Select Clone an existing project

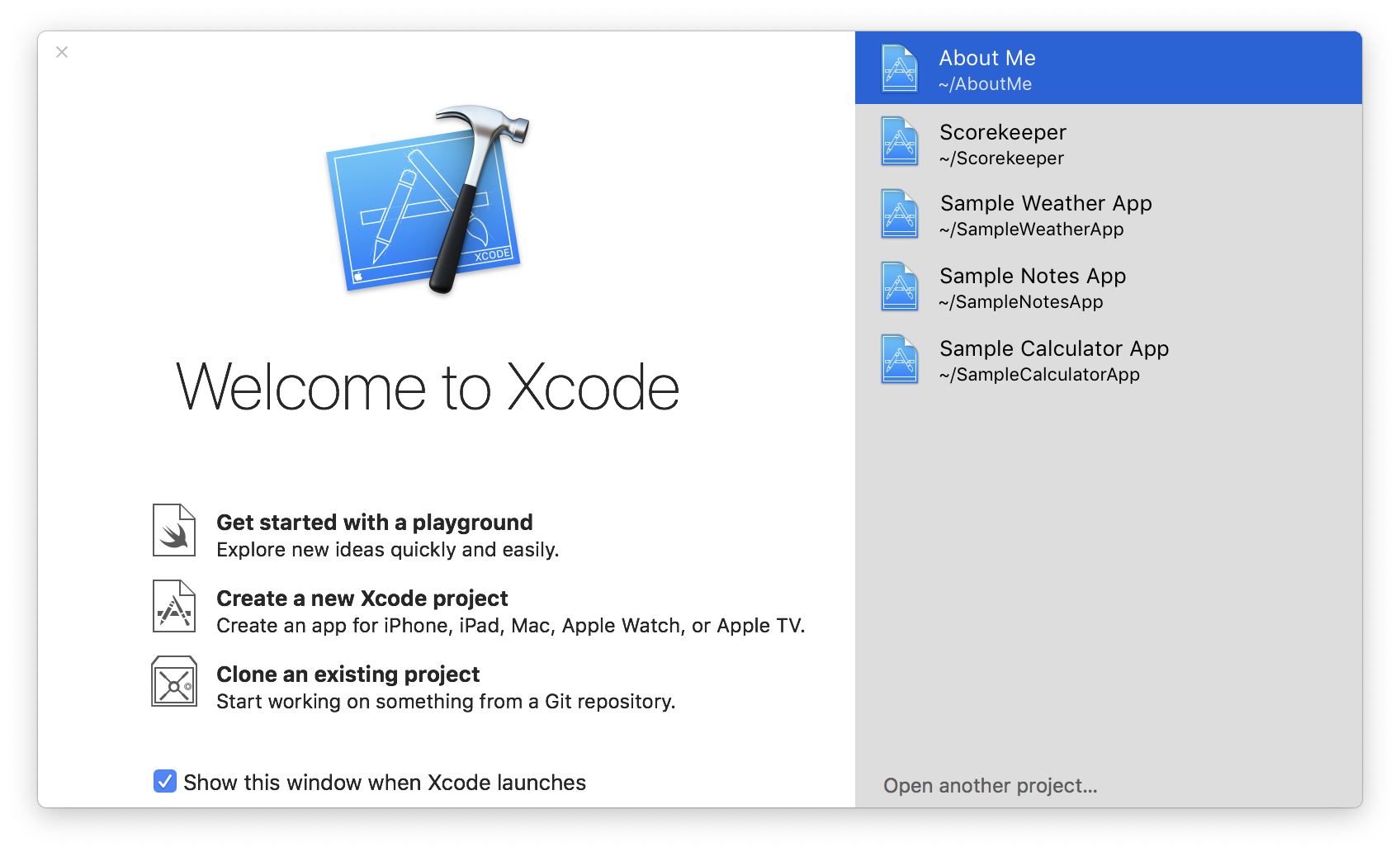pos(348,674)
